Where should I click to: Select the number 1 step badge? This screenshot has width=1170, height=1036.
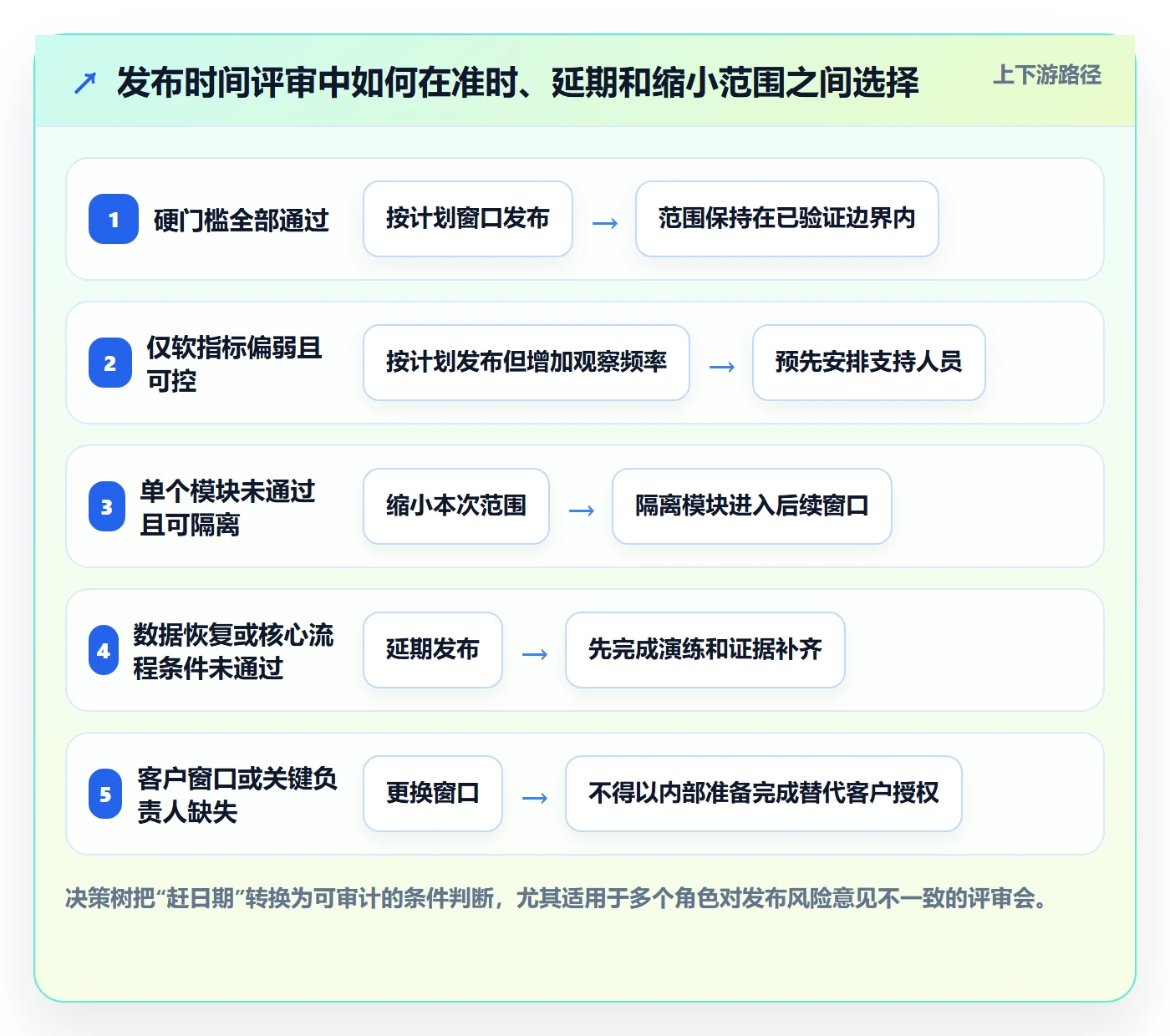(x=114, y=219)
